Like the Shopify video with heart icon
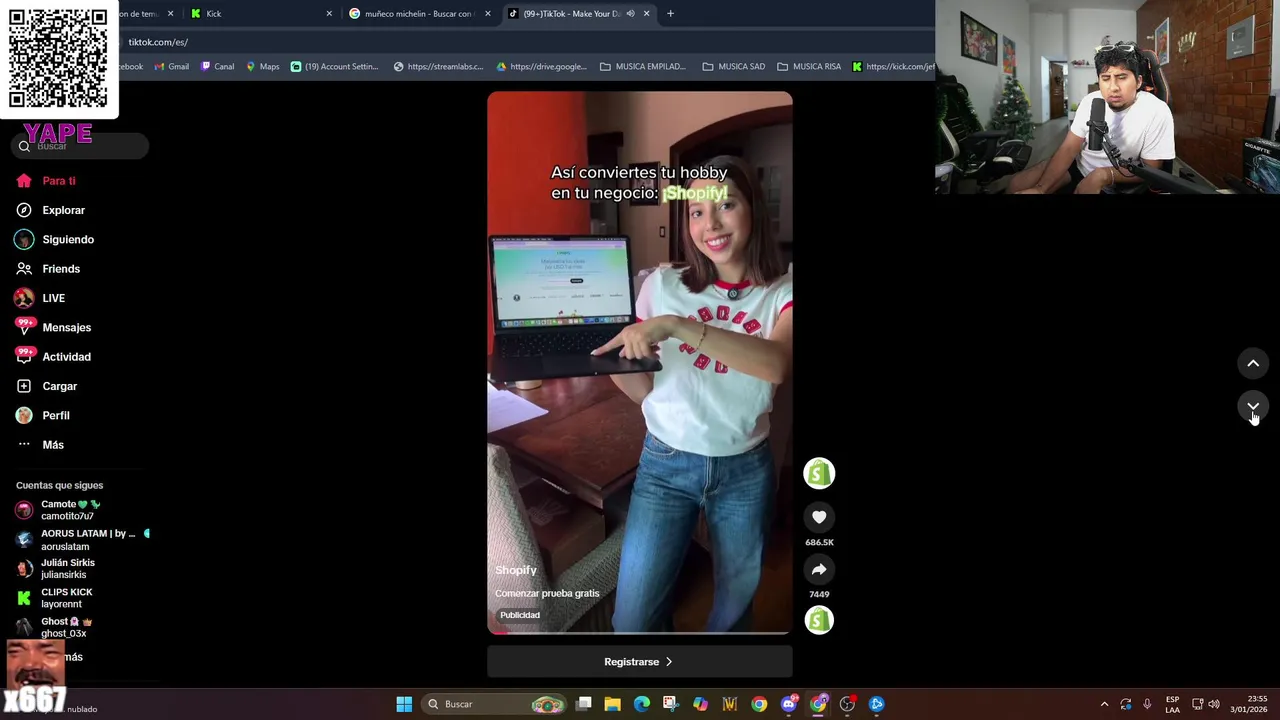The width and height of the screenshot is (1280, 720). [819, 517]
